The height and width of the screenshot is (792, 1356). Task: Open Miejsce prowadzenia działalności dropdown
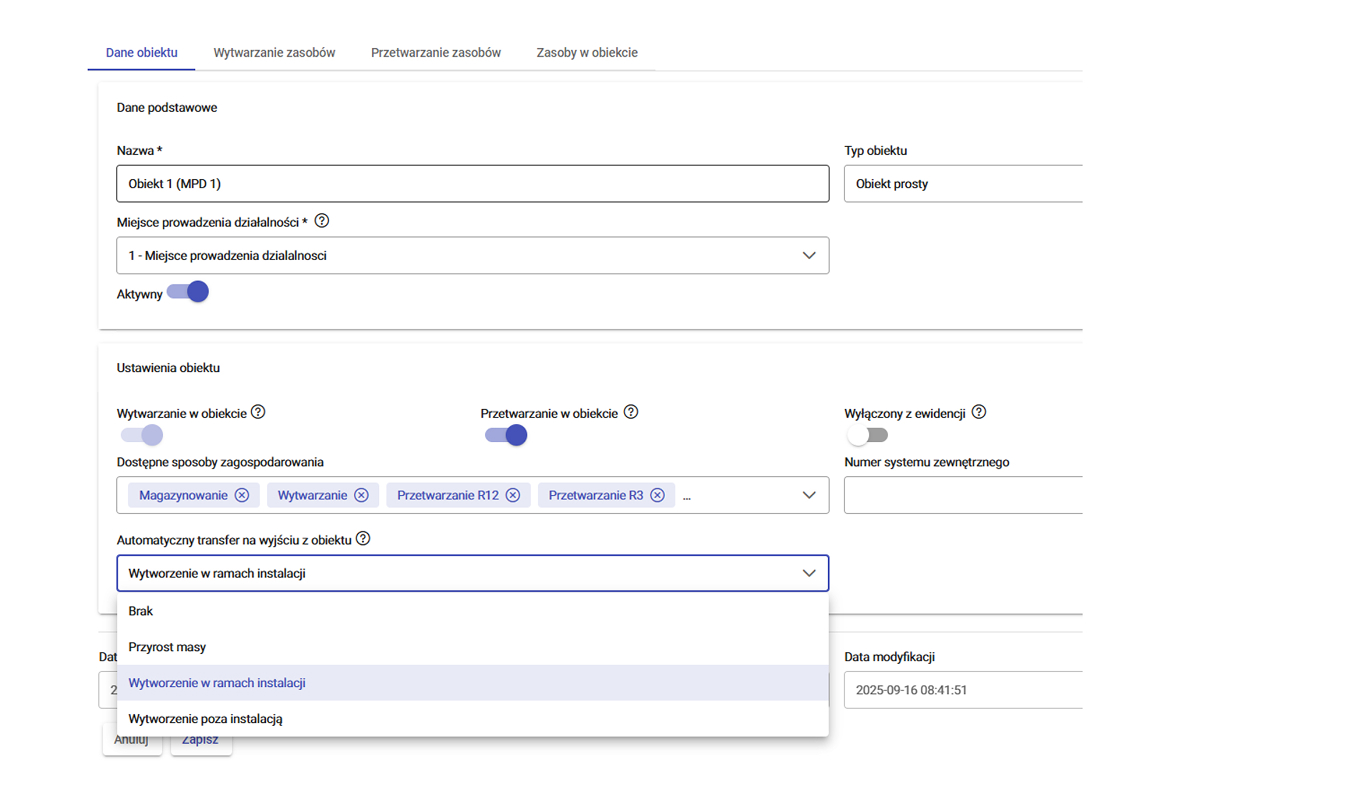[x=809, y=256]
